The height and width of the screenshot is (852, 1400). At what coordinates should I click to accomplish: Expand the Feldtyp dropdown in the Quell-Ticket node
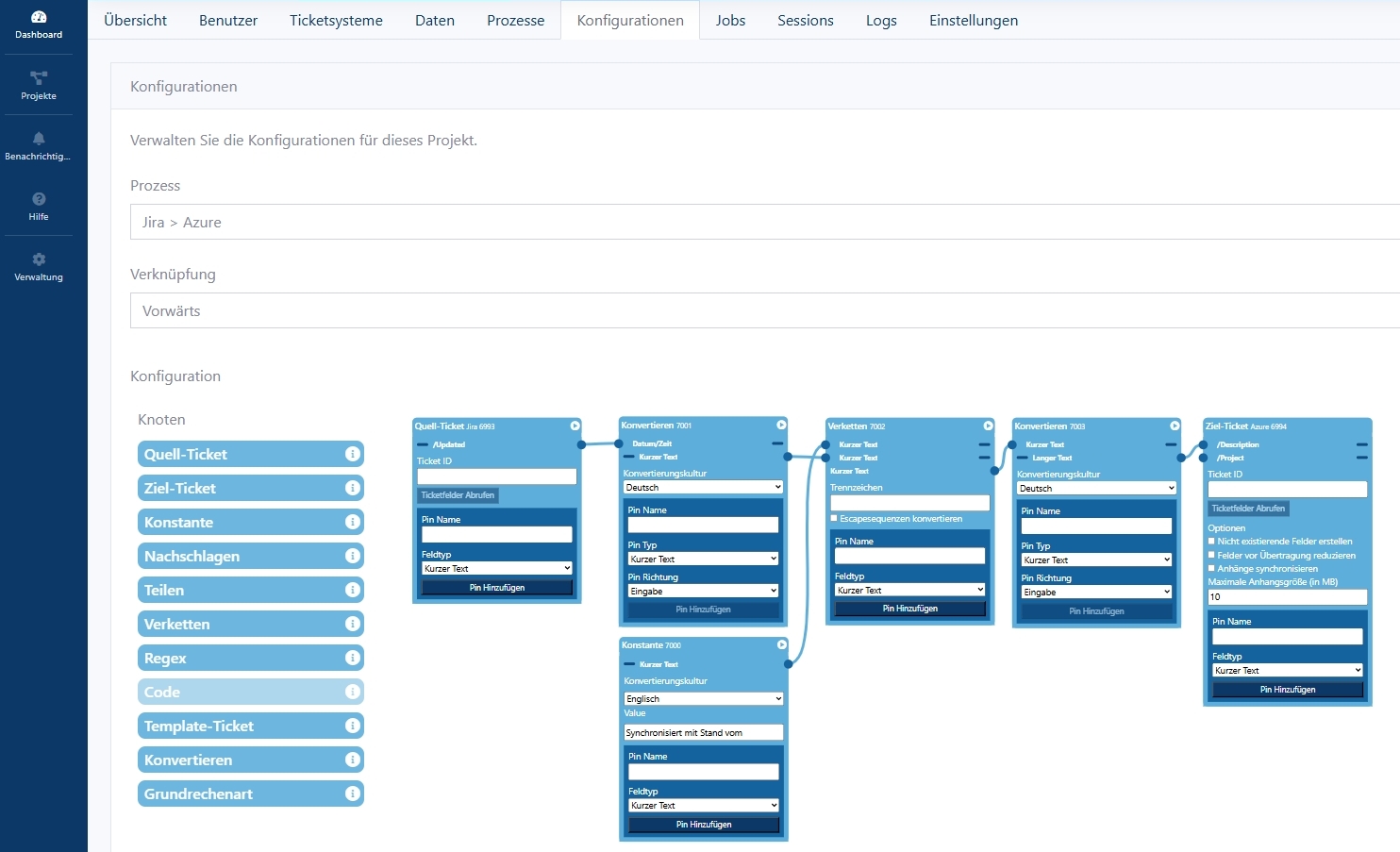[496, 568]
